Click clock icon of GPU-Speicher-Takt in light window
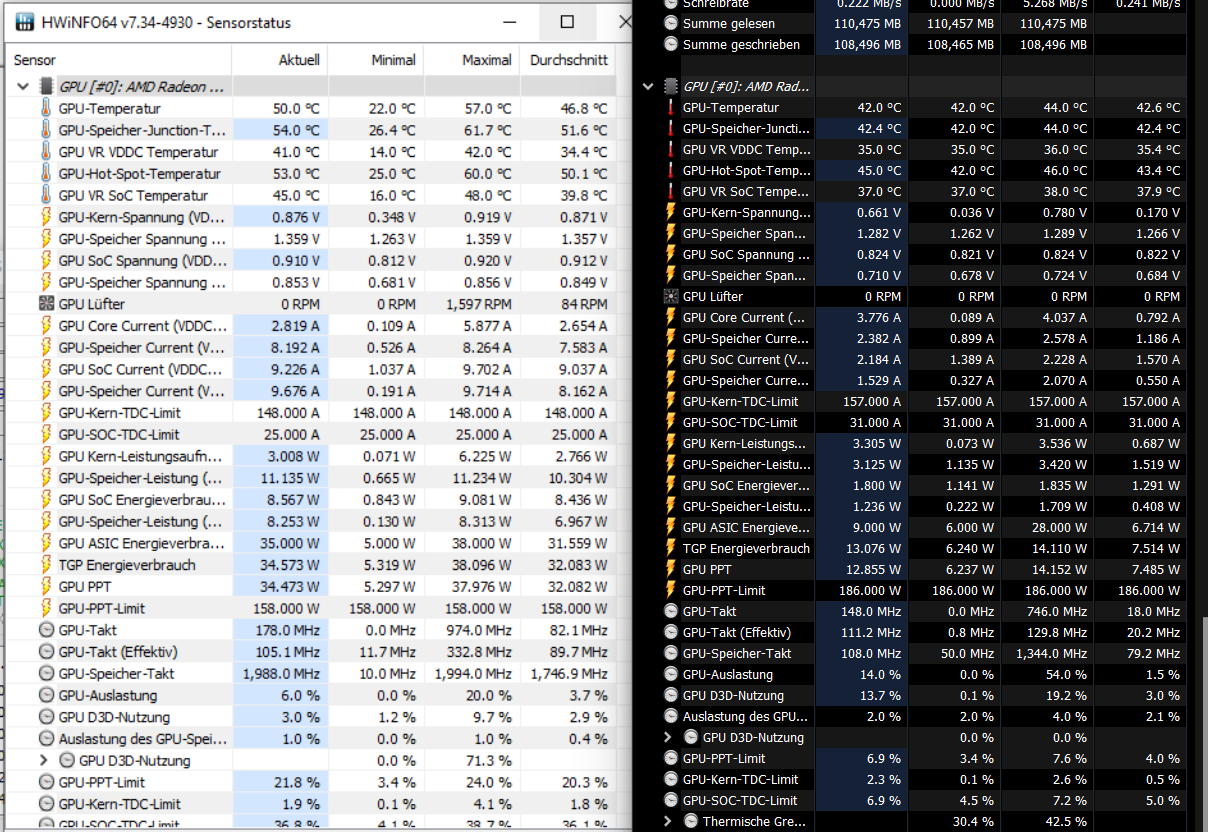Screen dimensions: 1208x832 45,674
